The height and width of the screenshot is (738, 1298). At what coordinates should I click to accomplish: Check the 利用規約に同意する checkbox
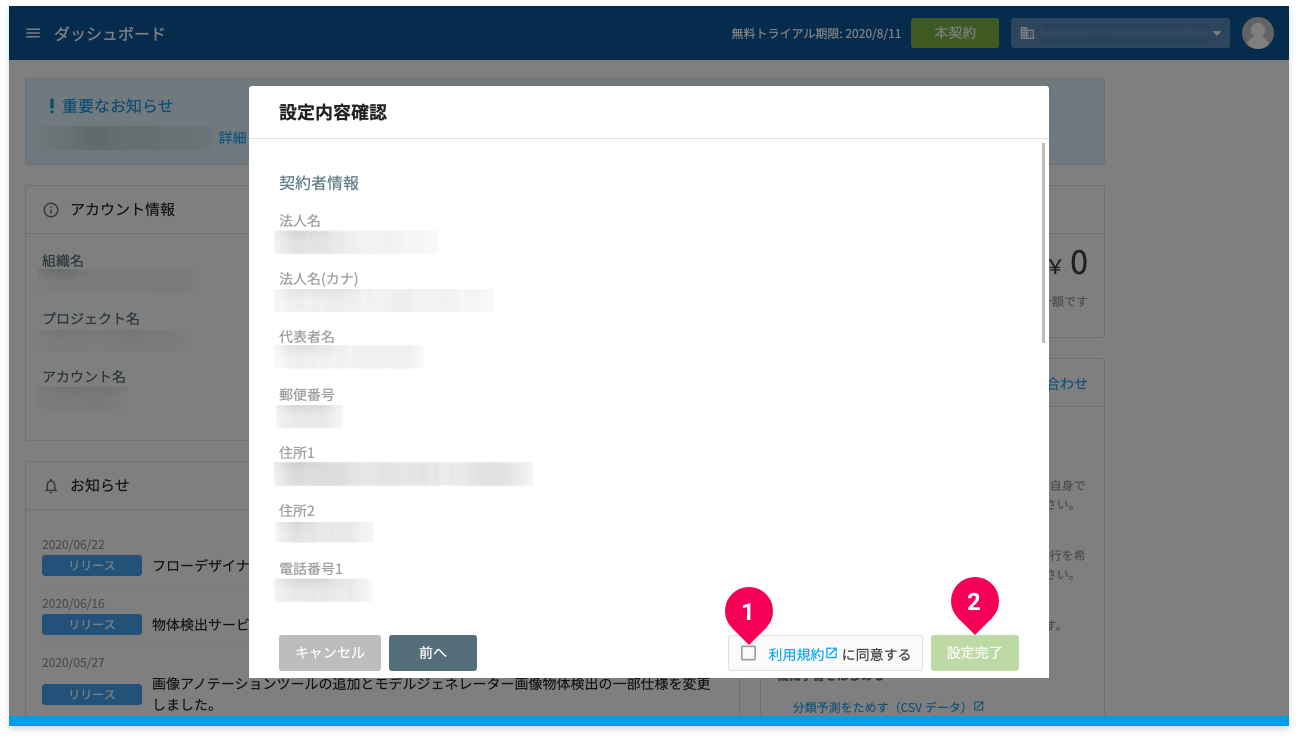tap(749, 653)
